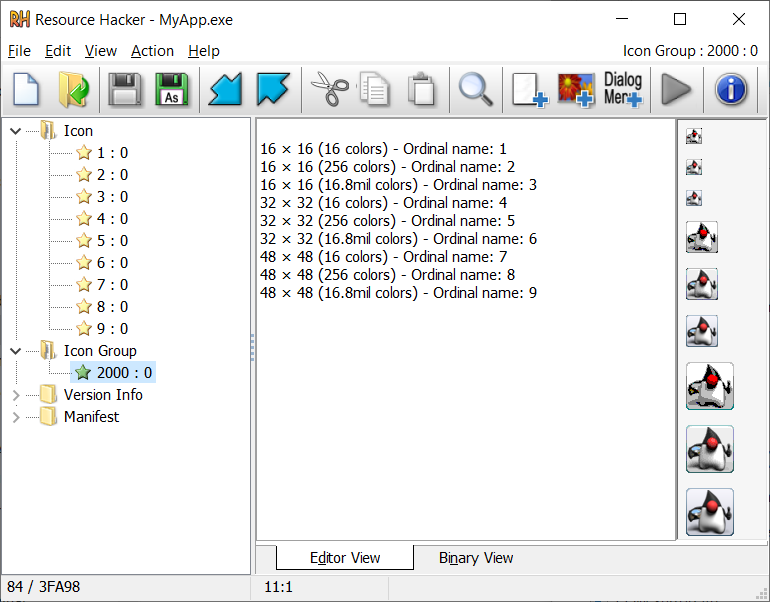Click the New blank script toolbar icon
The image size is (770, 602).
(26, 89)
